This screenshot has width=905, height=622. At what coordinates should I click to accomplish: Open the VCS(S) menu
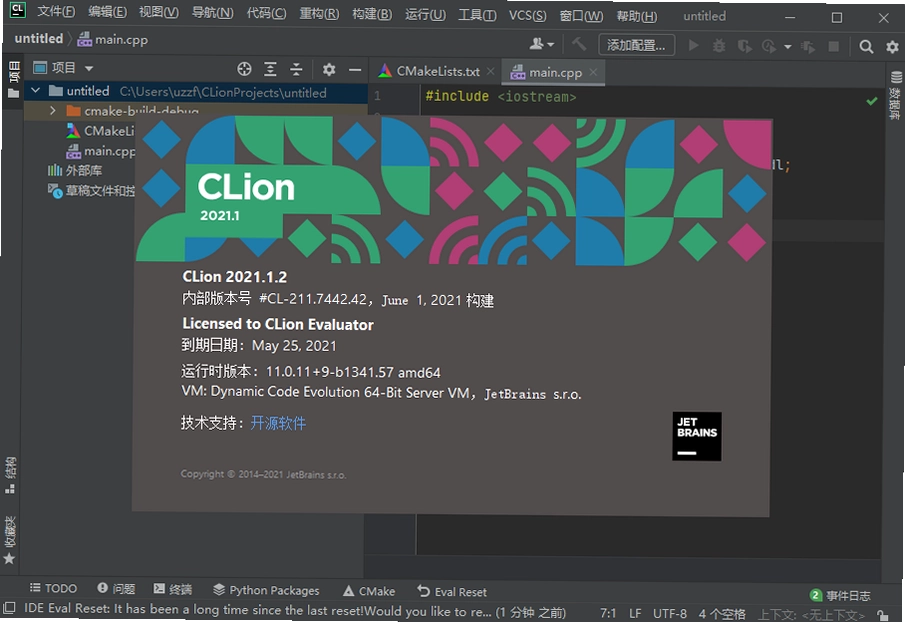[527, 16]
